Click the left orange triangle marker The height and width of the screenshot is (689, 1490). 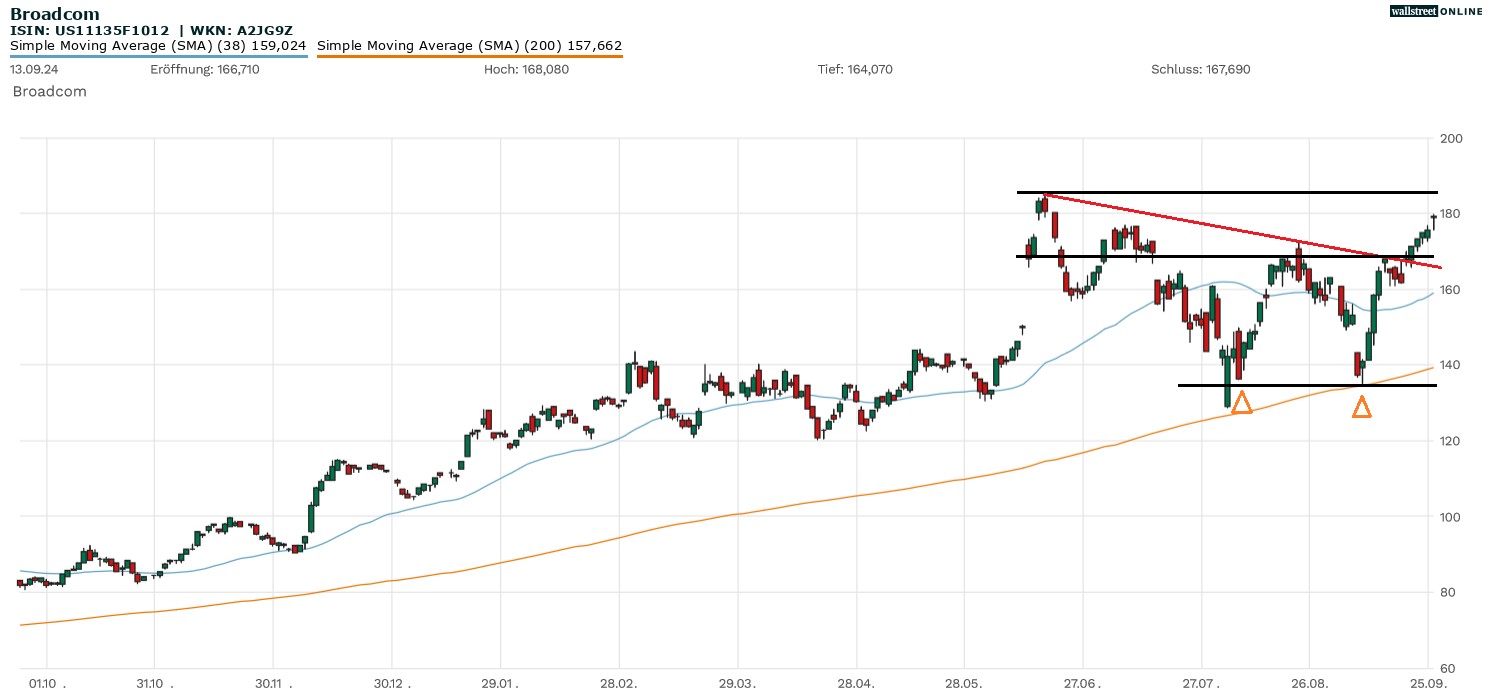click(x=1241, y=403)
